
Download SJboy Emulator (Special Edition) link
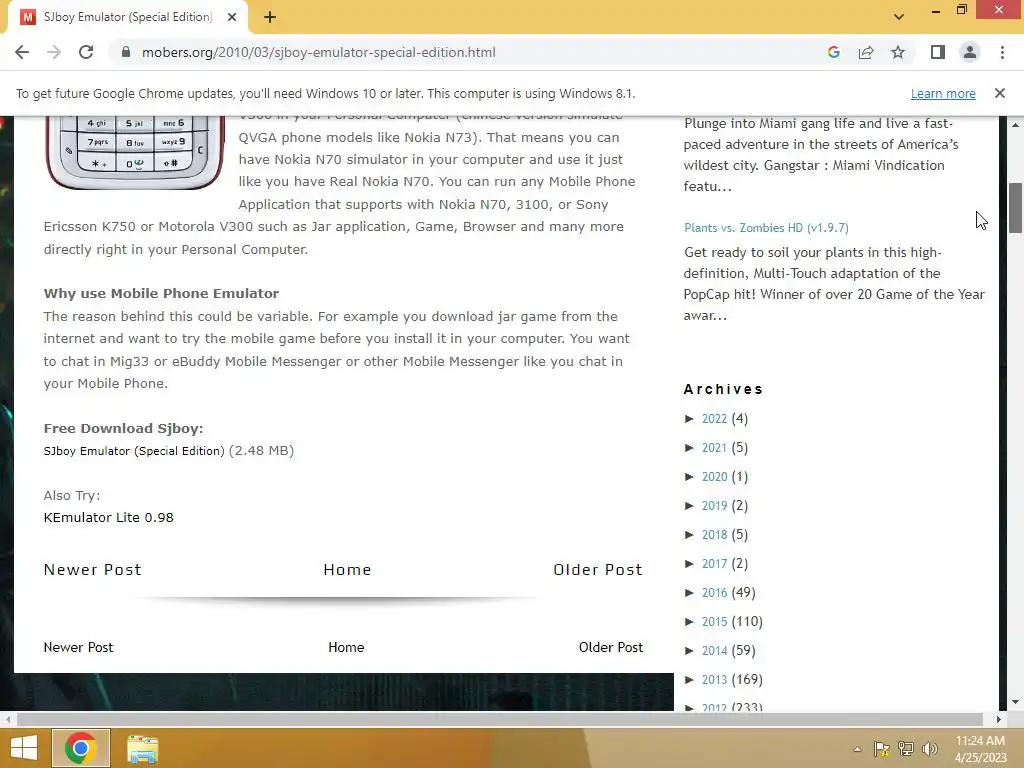[134, 451]
